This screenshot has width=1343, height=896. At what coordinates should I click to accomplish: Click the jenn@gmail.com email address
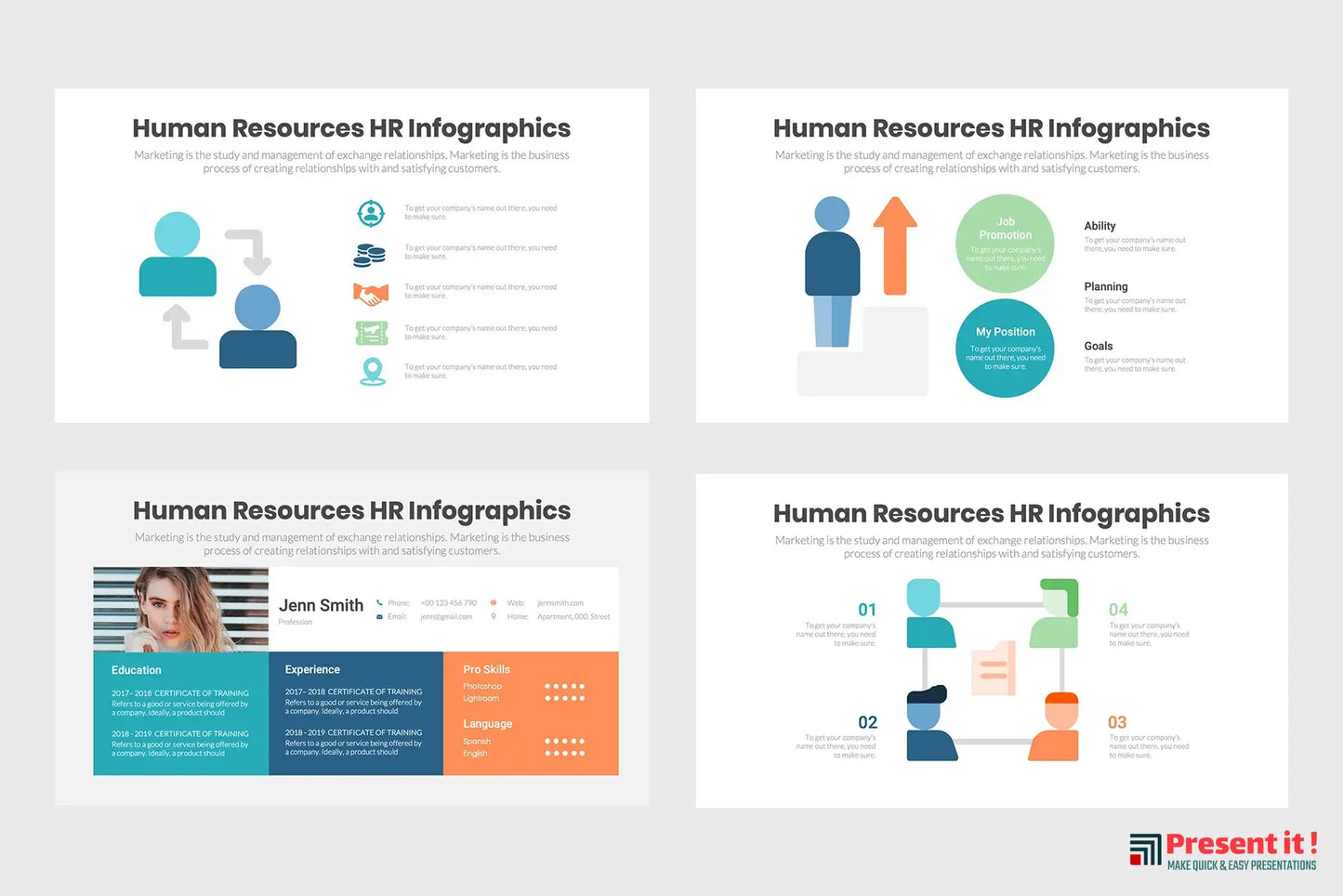point(446,617)
